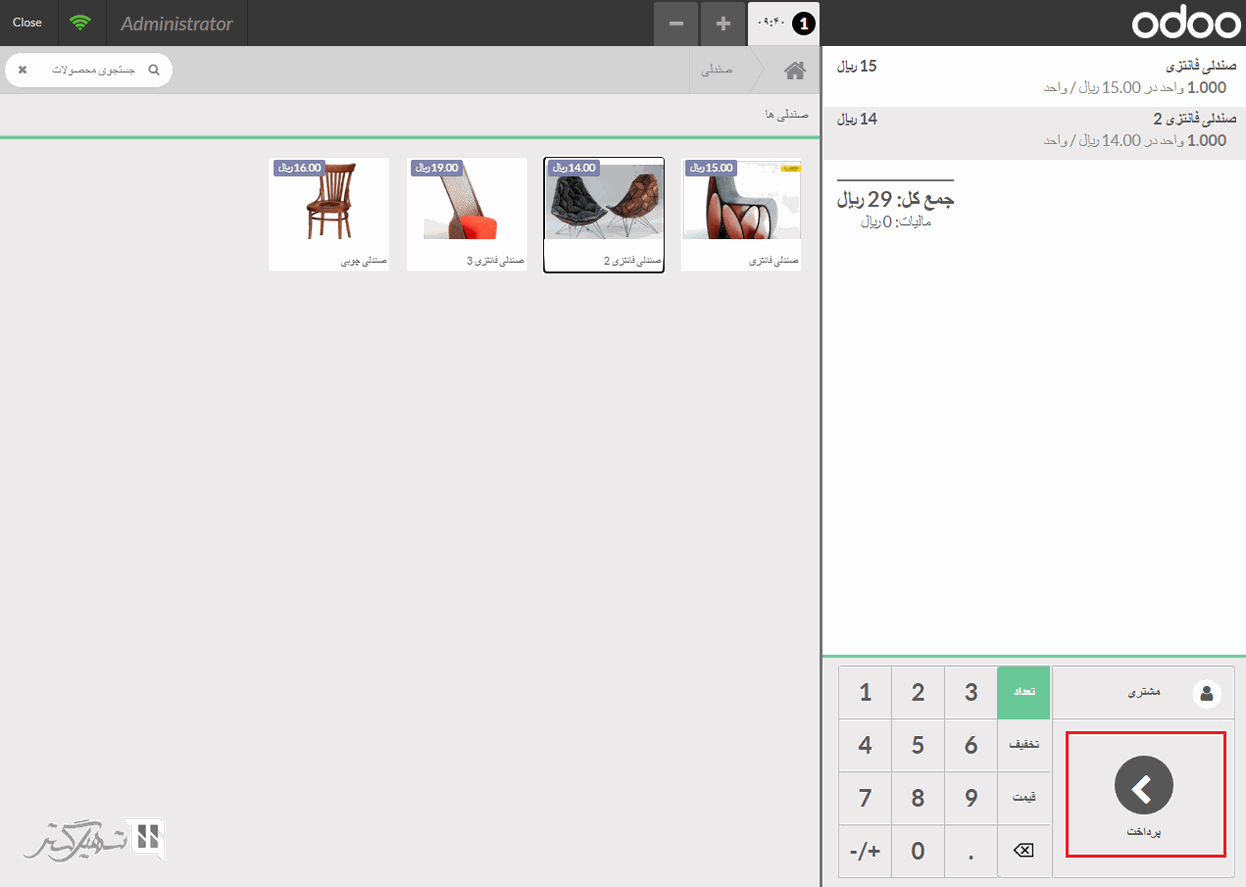1246x887 pixels.
Task: Select the quantity (تعداد) mode button
Action: (x=1024, y=692)
